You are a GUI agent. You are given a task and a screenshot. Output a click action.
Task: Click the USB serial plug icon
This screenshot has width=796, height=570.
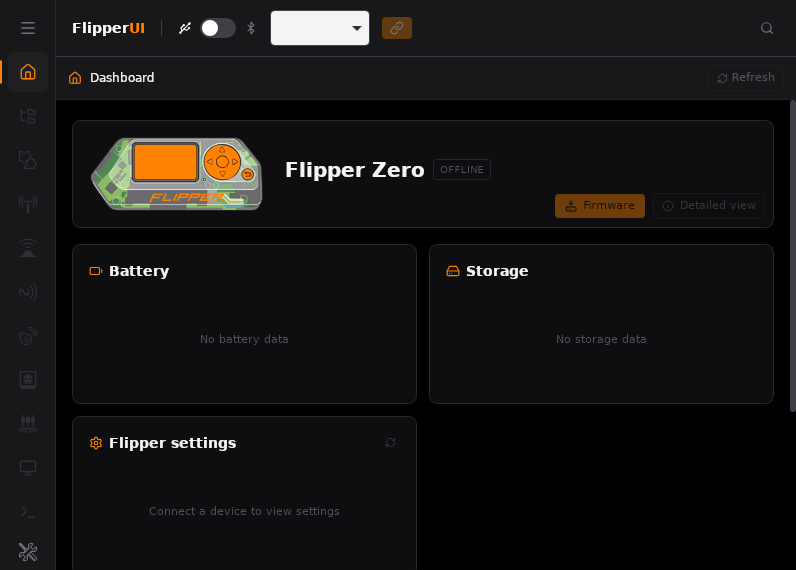point(185,28)
